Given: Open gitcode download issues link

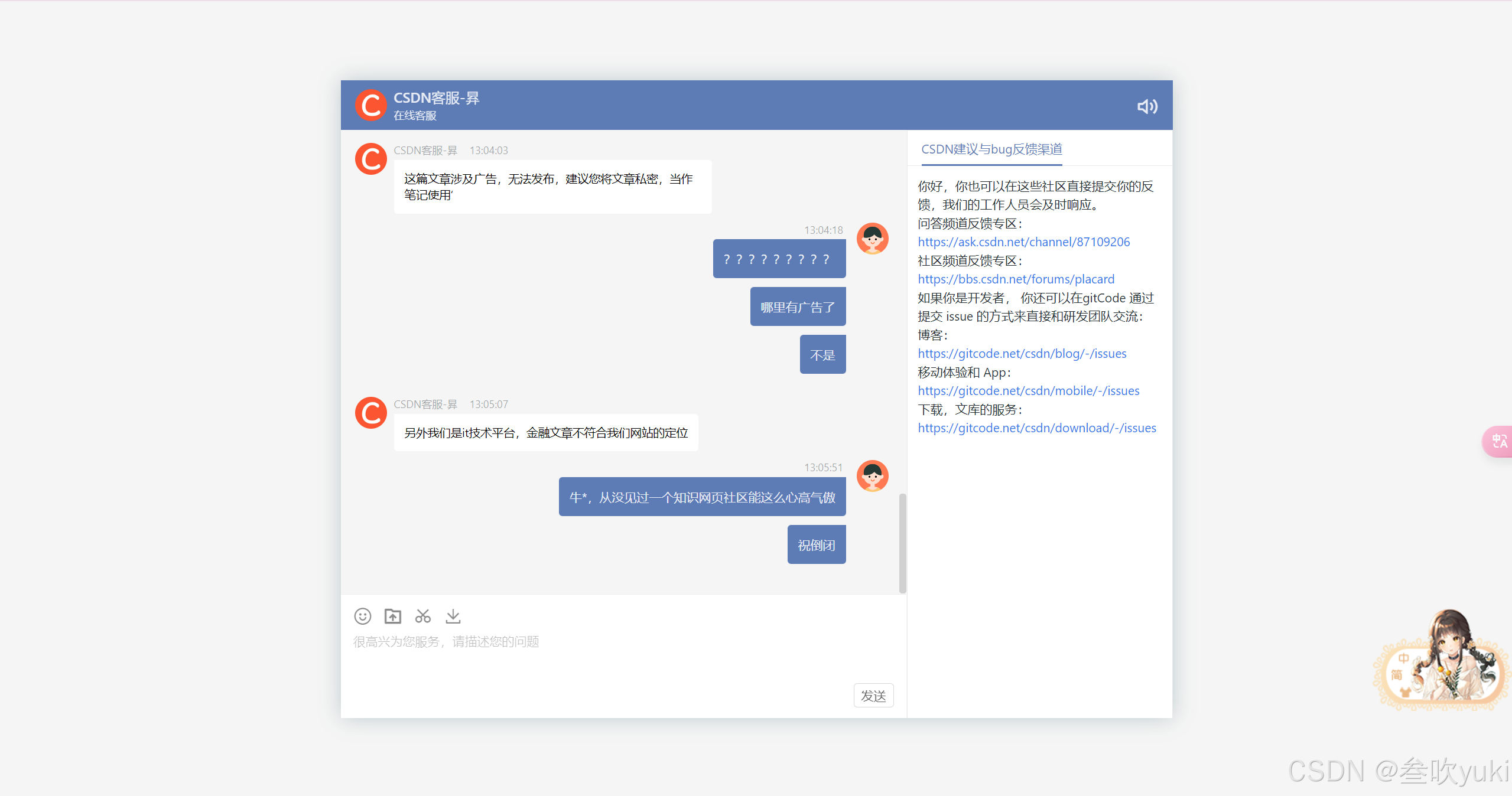Looking at the screenshot, I should tap(1036, 428).
